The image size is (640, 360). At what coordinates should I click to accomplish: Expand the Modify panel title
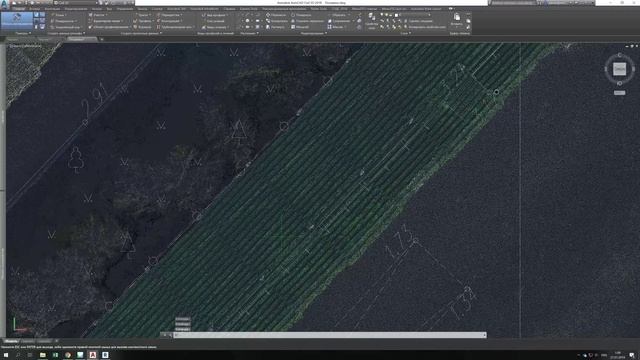[313, 33]
